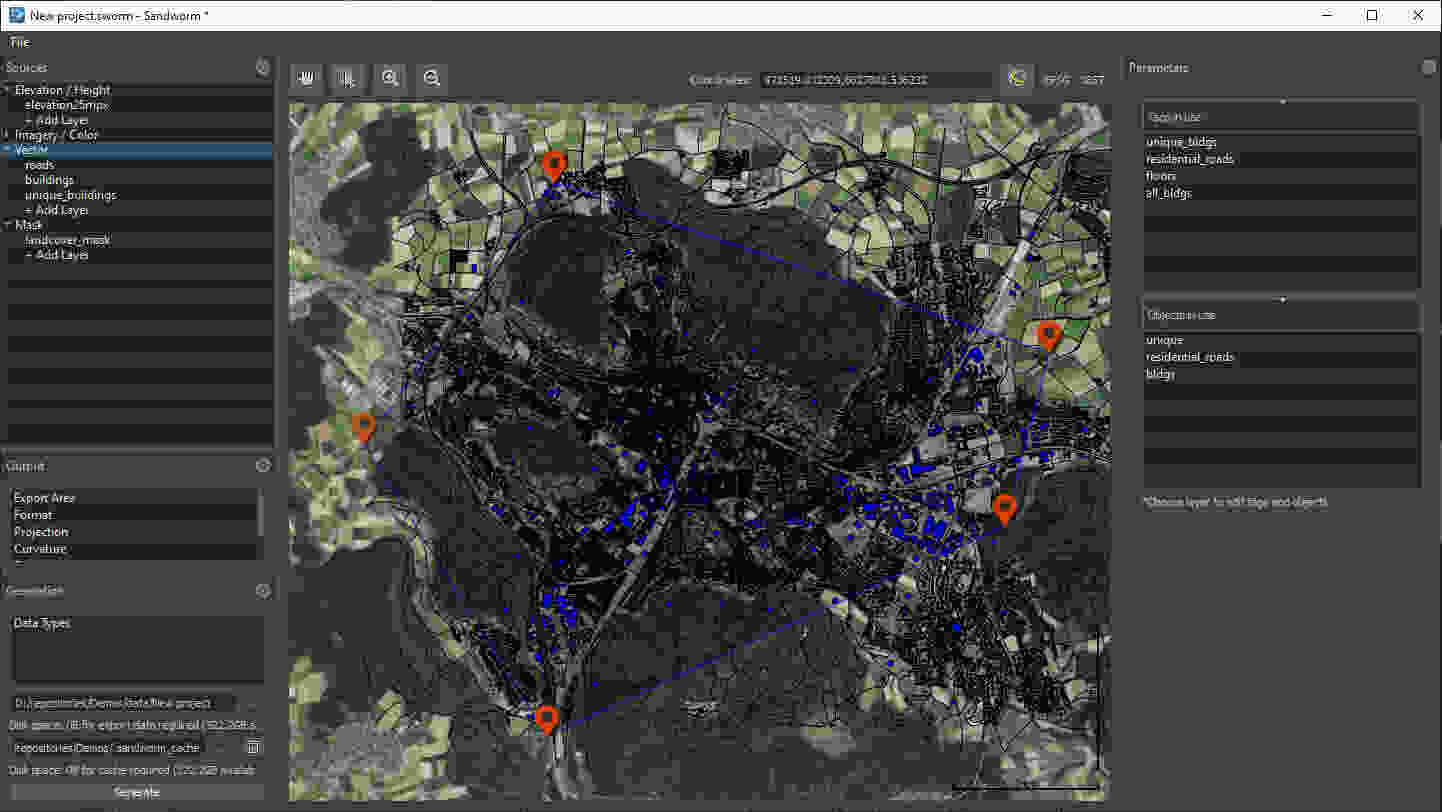The height and width of the screenshot is (812, 1442).
Task: Click the EPSG 3857 label
Action: tap(1074, 79)
